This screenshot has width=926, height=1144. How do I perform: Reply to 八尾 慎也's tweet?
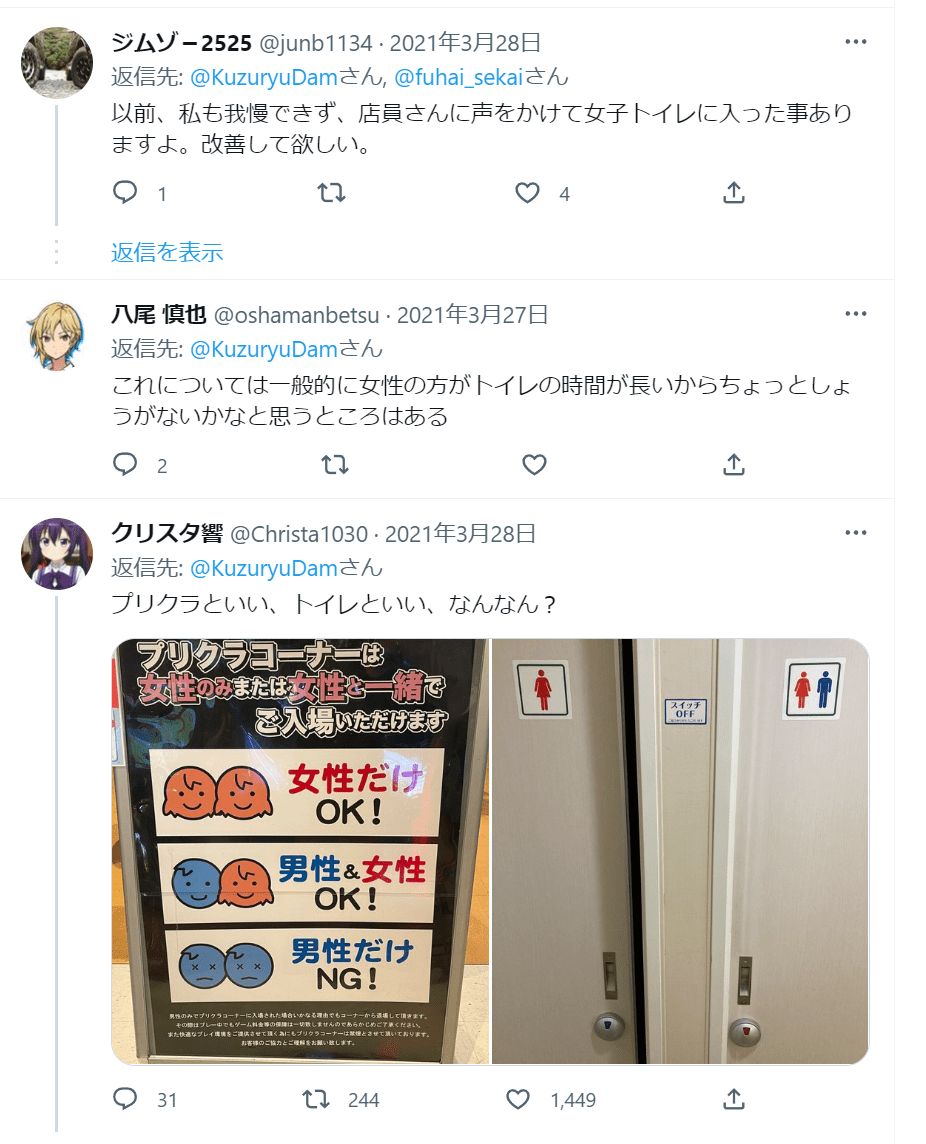pyautogui.click(x=125, y=464)
